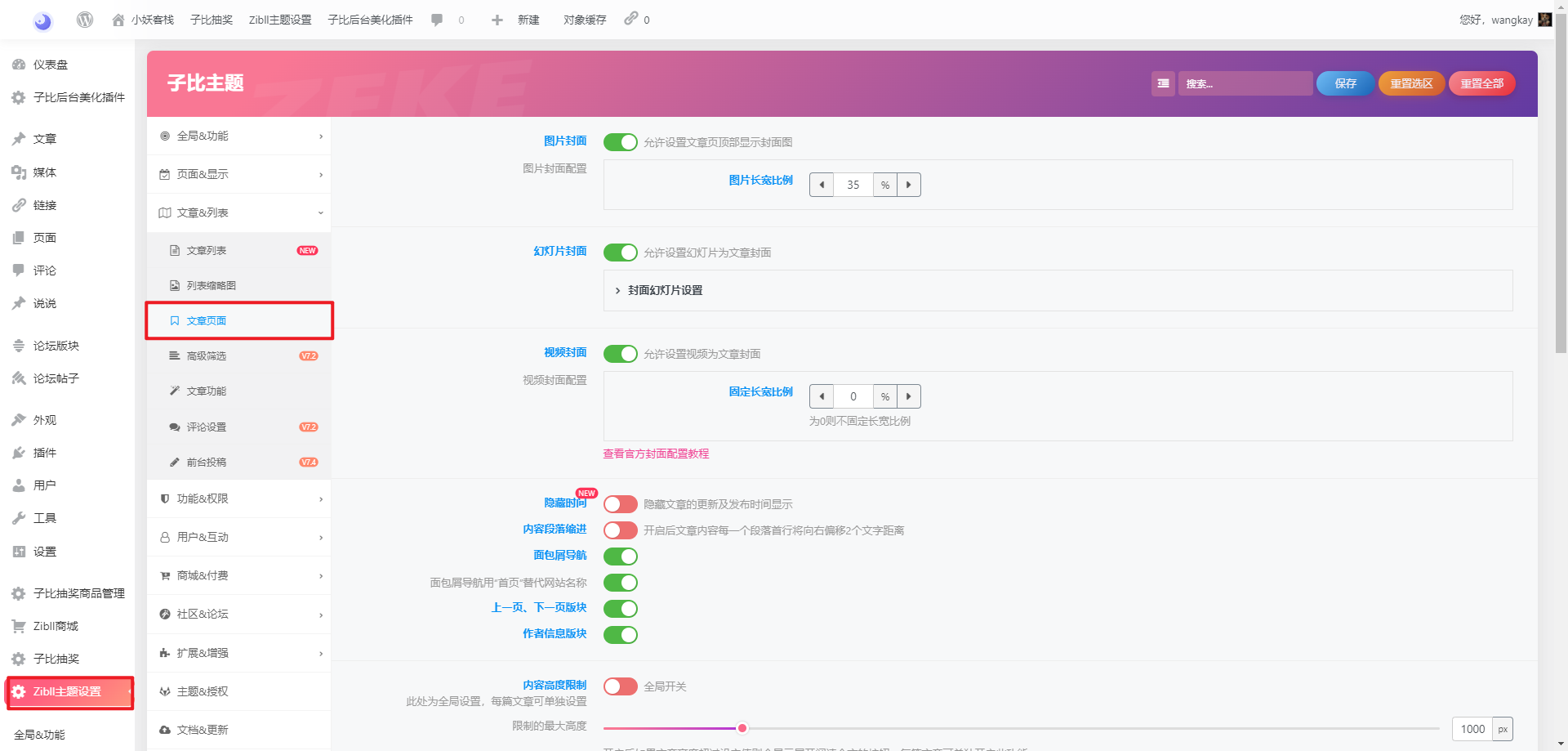
Task: Open the 高级筛选 submenu item
Action: (239, 355)
